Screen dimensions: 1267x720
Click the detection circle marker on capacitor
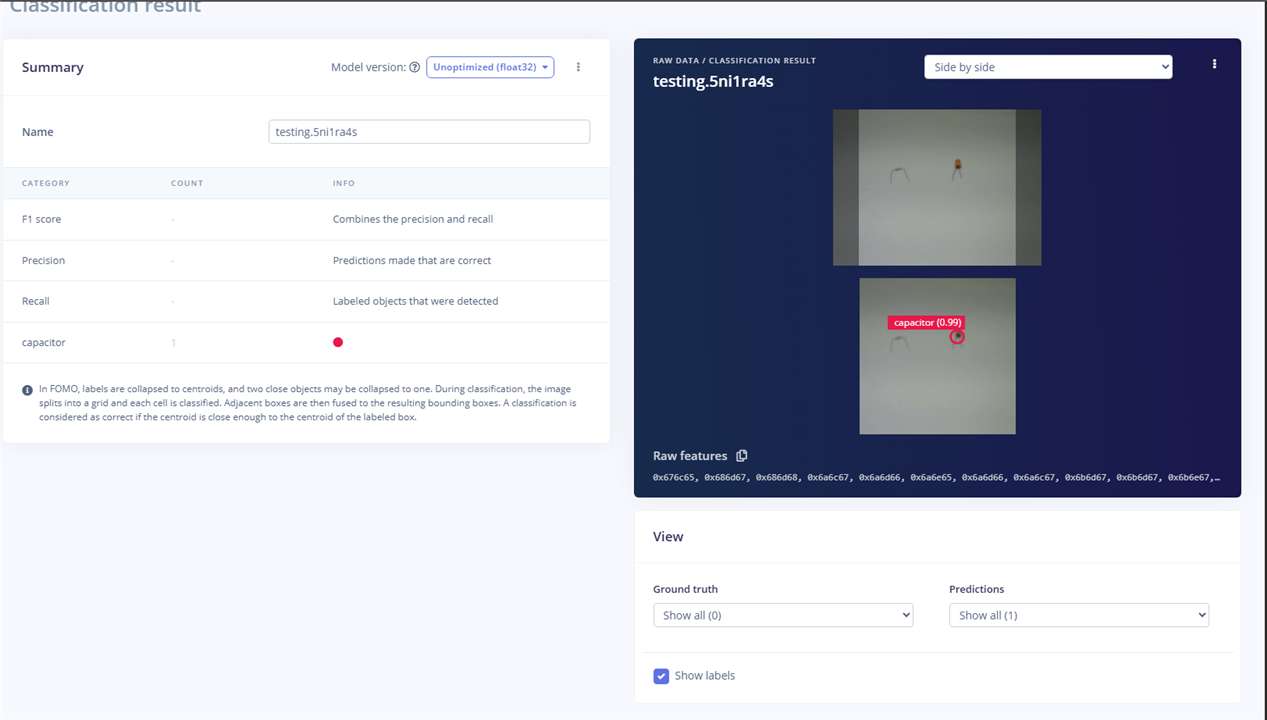(x=957, y=337)
